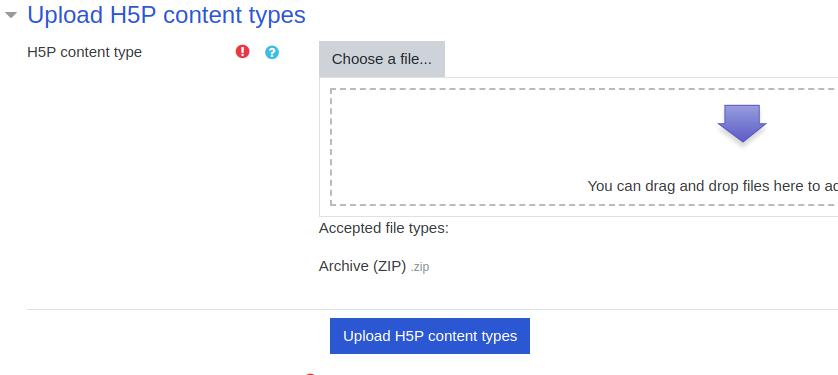Click the Choose a file... button
838x375 pixels.
coord(382,59)
